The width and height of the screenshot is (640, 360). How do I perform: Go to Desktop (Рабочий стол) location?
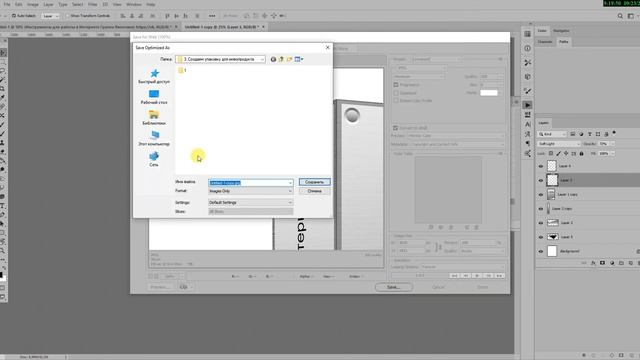pyautogui.click(x=154, y=97)
